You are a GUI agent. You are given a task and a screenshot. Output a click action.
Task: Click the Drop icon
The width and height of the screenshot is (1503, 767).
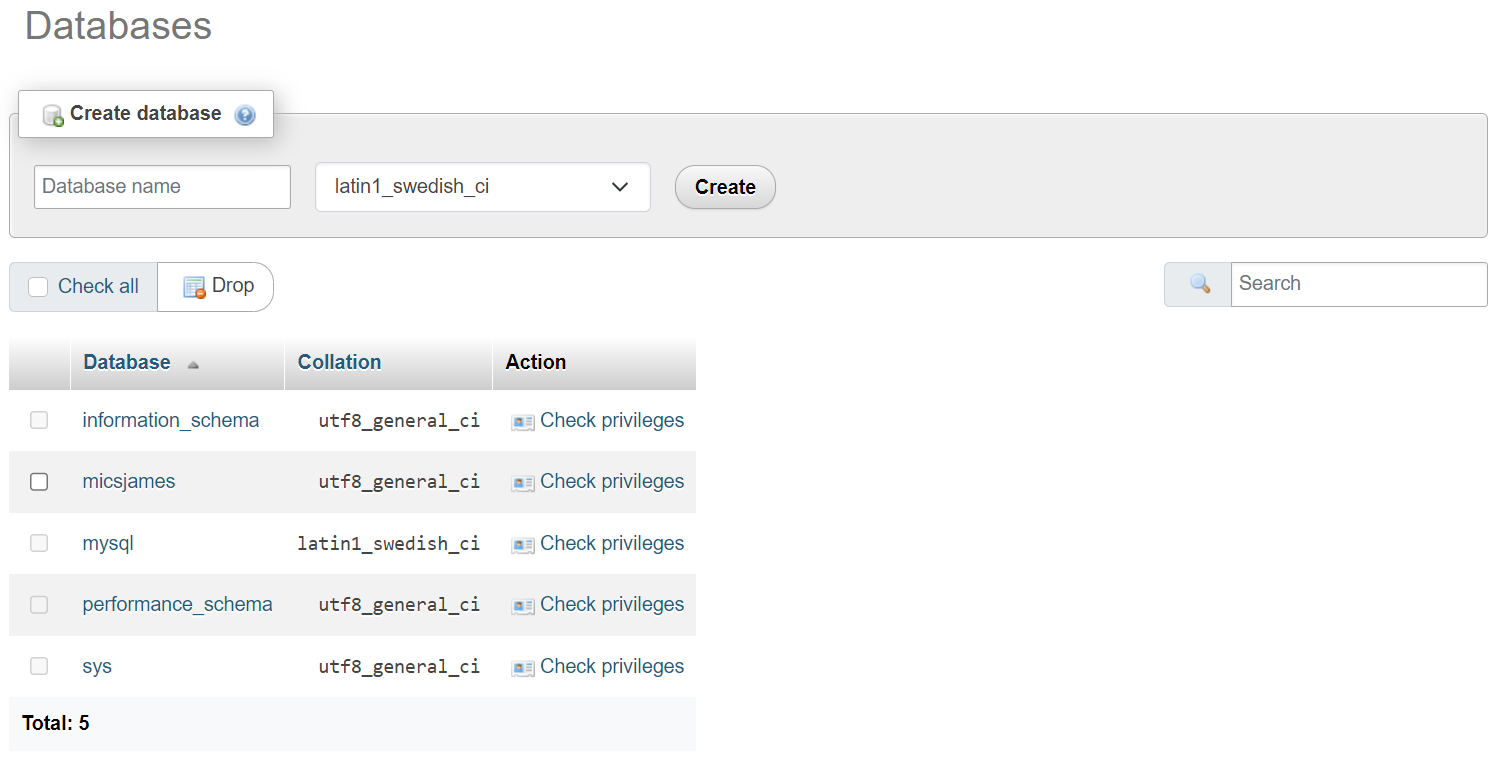pos(193,286)
